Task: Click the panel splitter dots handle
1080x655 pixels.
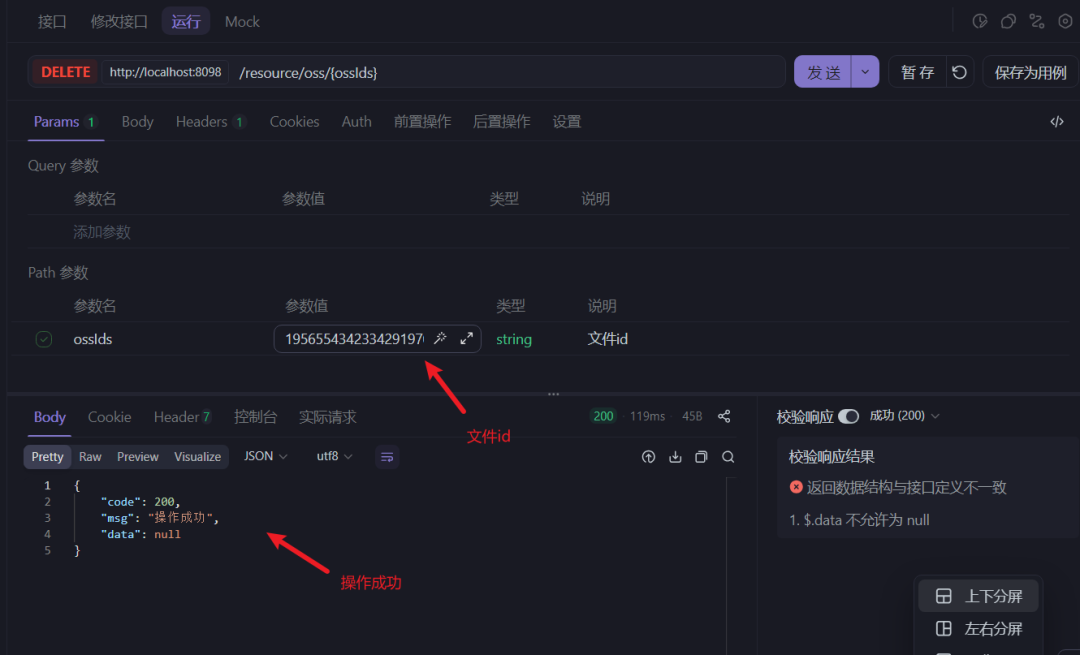Action: [x=553, y=394]
